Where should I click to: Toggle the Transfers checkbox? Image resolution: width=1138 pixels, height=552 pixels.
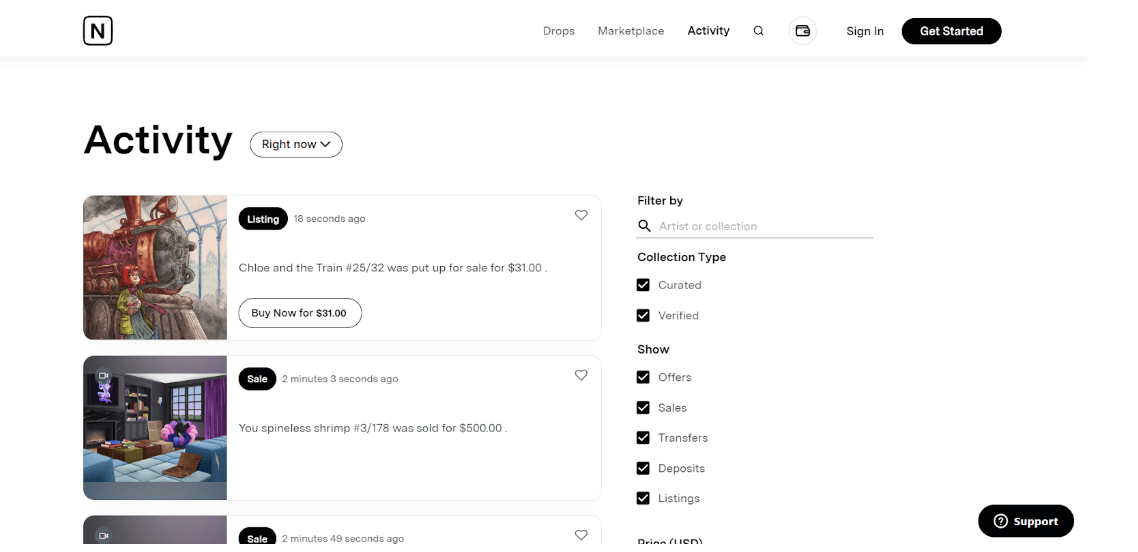[x=643, y=438]
